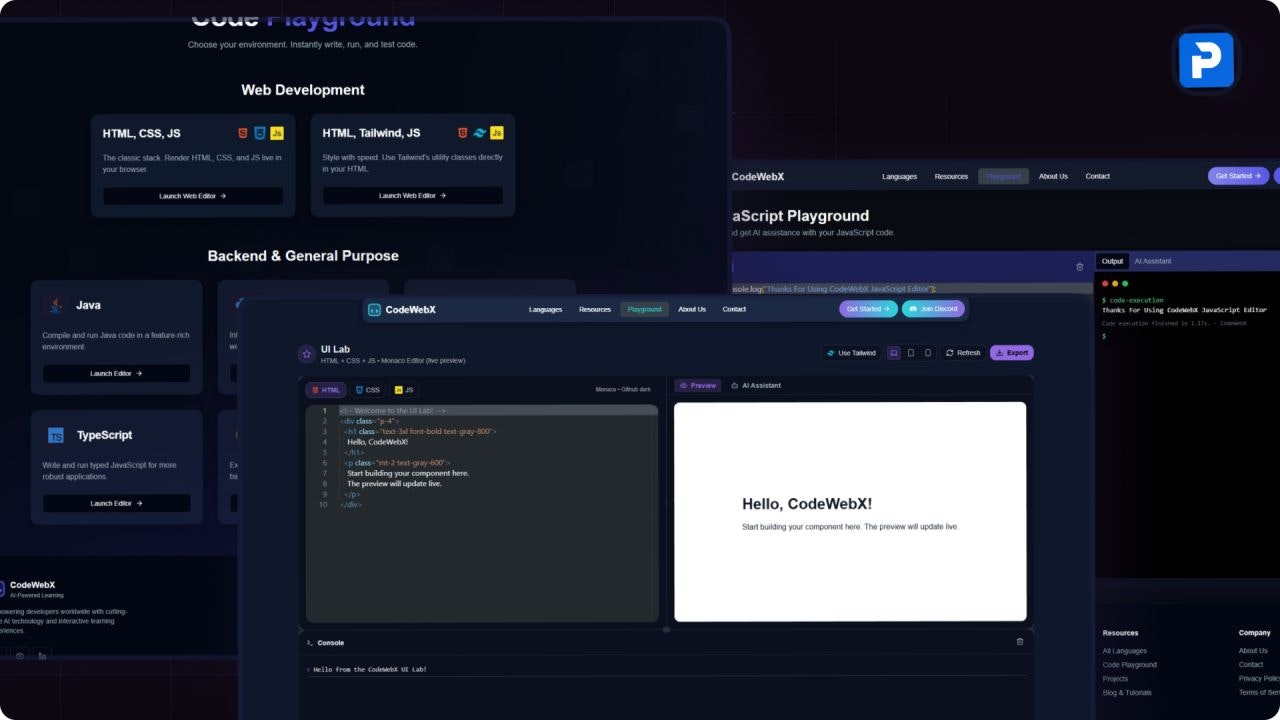
Task: Open the Resources navbar item
Action: click(x=594, y=309)
